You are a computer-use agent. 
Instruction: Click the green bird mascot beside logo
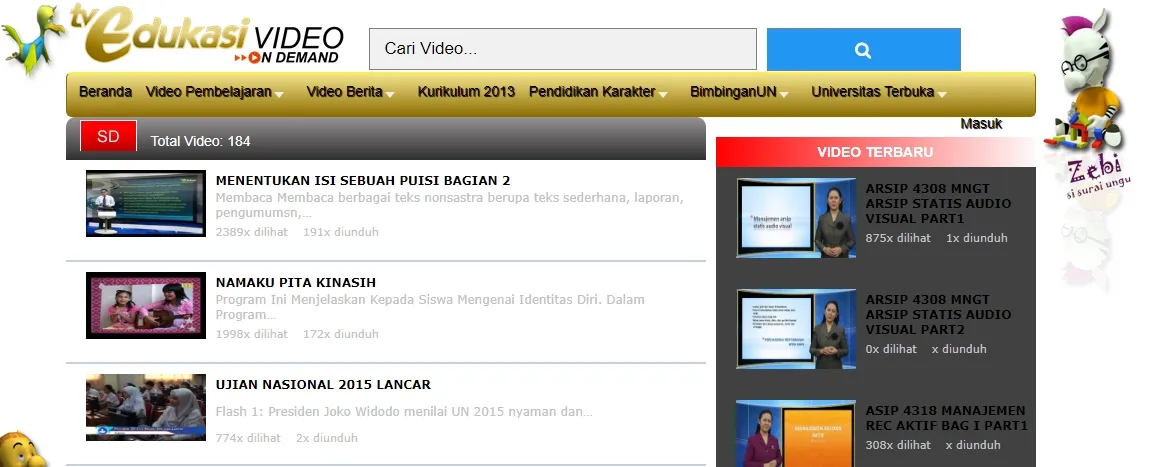coord(31,39)
